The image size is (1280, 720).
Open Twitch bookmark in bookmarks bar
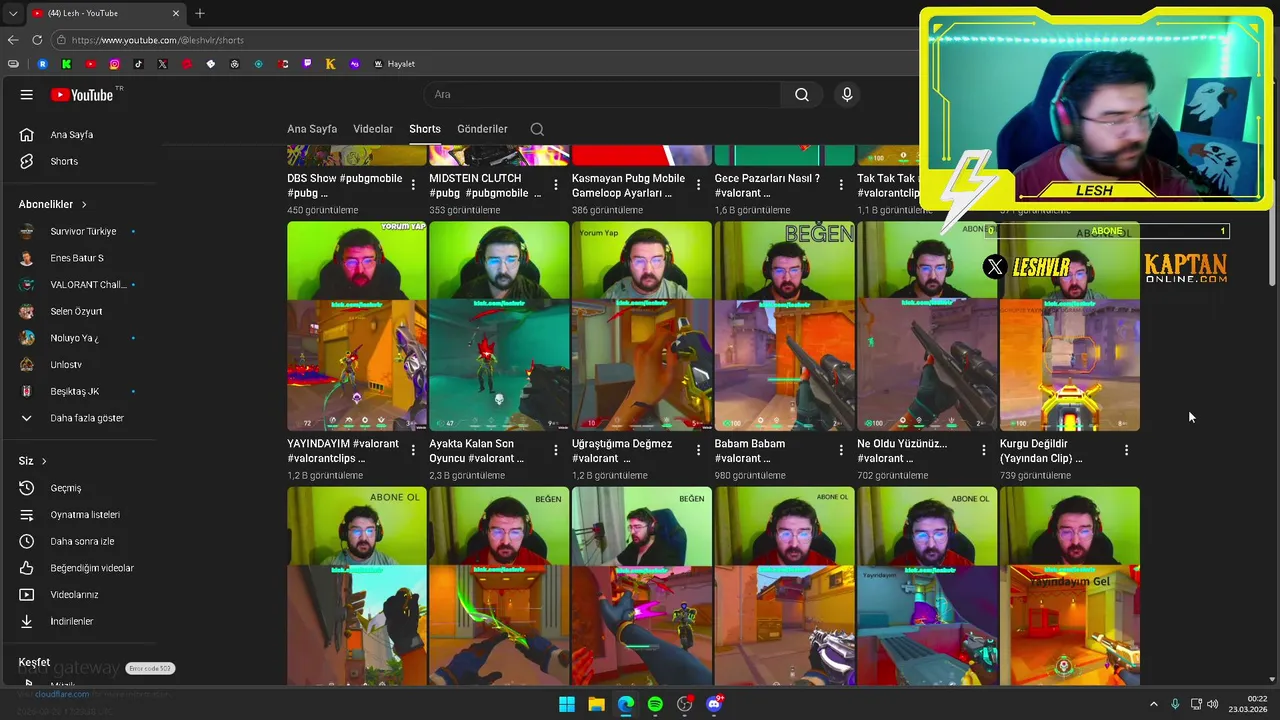[306, 64]
